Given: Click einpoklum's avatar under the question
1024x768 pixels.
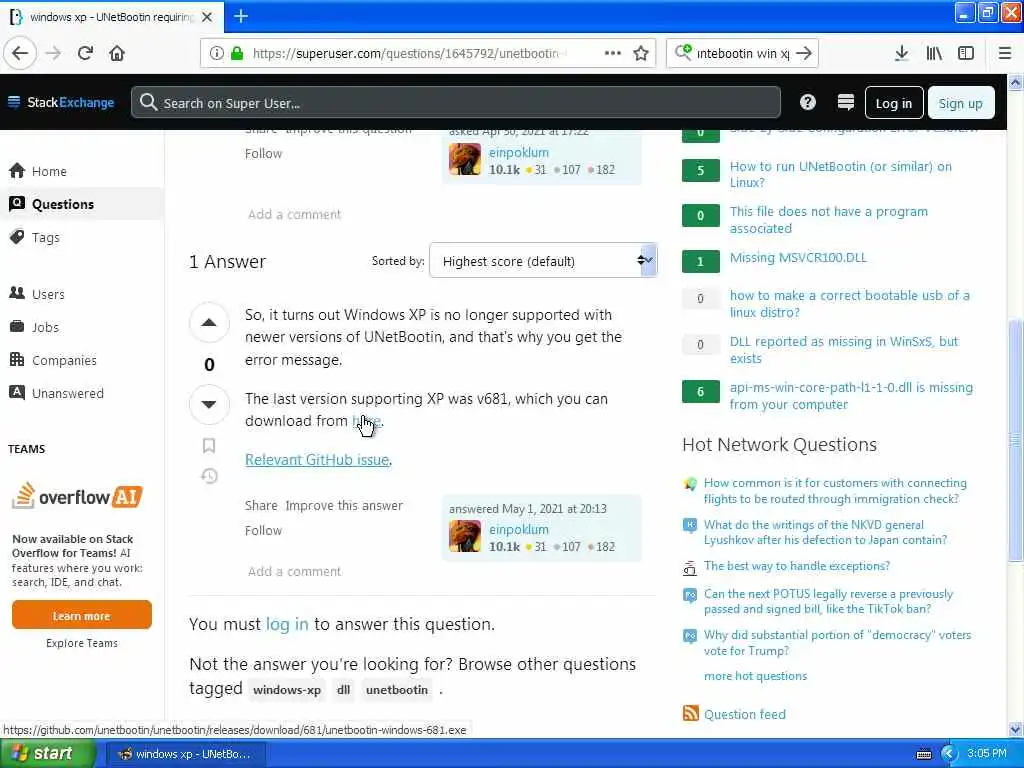Looking at the screenshot, I should coord(465,159).
